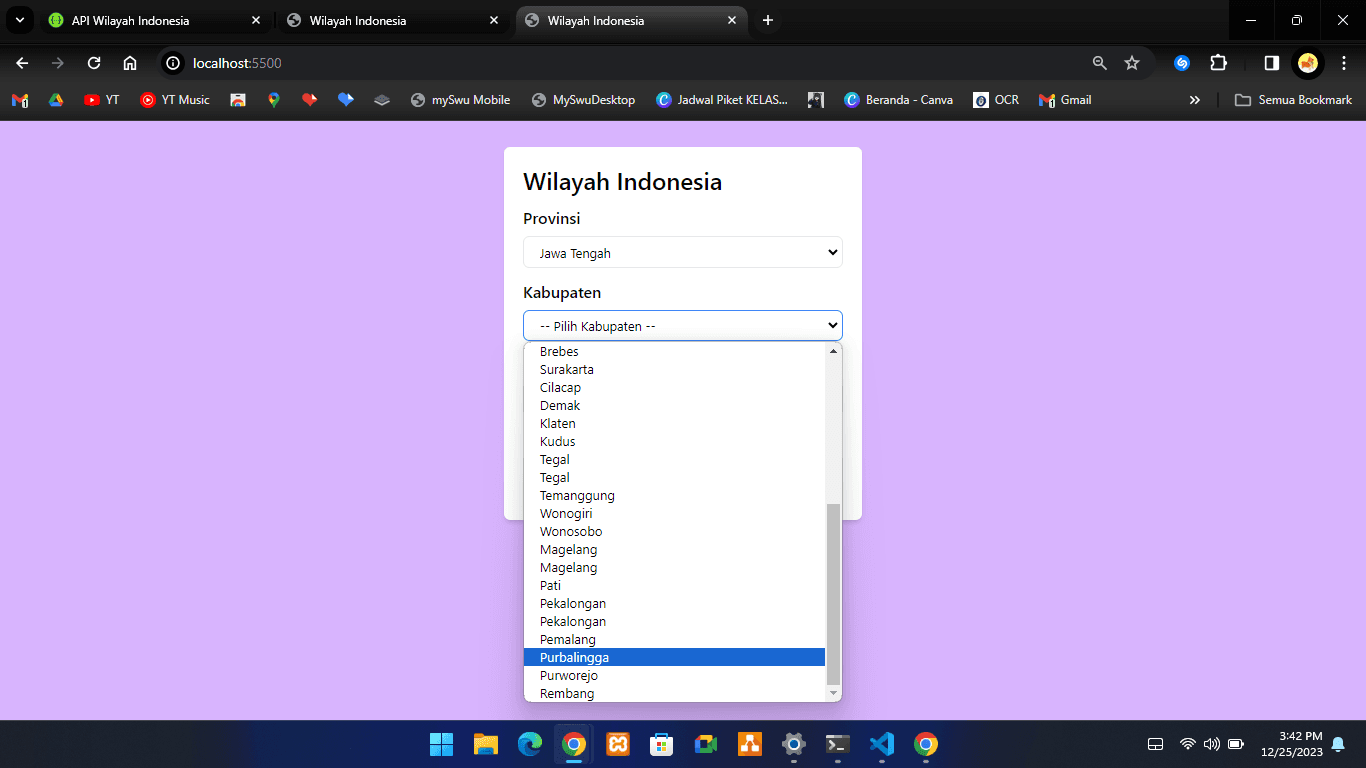Click the zoom magnifier icon in the address bar
Screen dimensions: 1366x768
[1099, 62]
